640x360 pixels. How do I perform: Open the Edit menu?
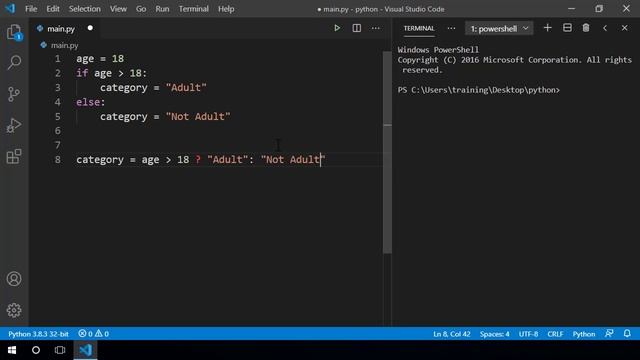[53, 9]
